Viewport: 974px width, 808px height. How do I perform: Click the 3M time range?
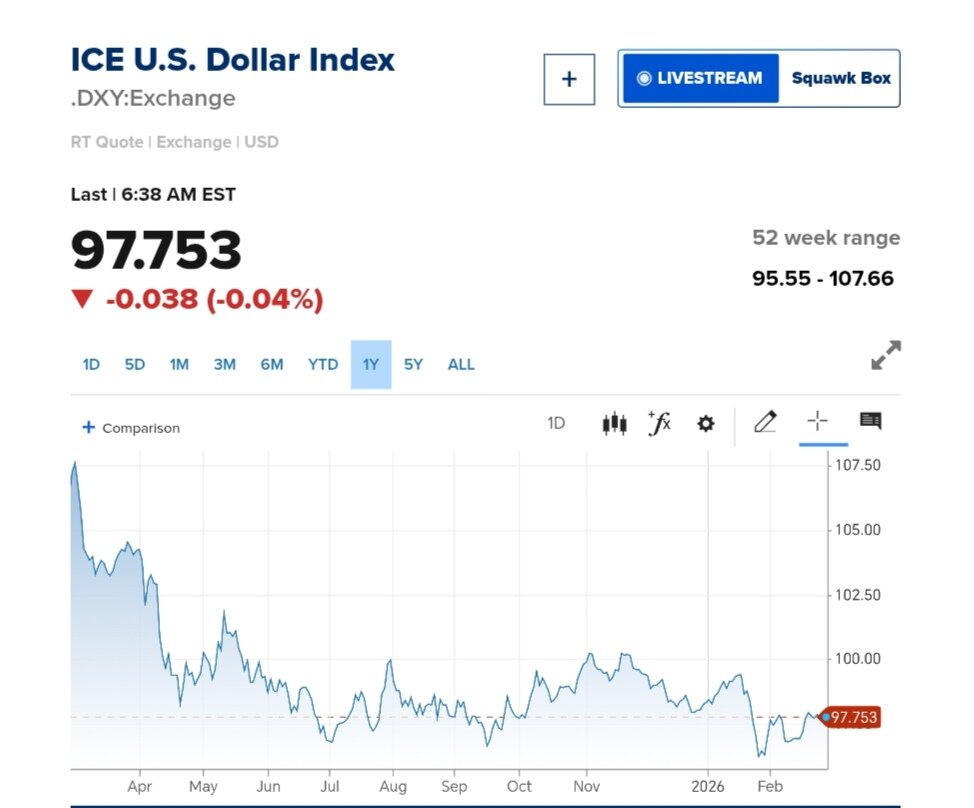pyautogui.click(x=225, y=364)
